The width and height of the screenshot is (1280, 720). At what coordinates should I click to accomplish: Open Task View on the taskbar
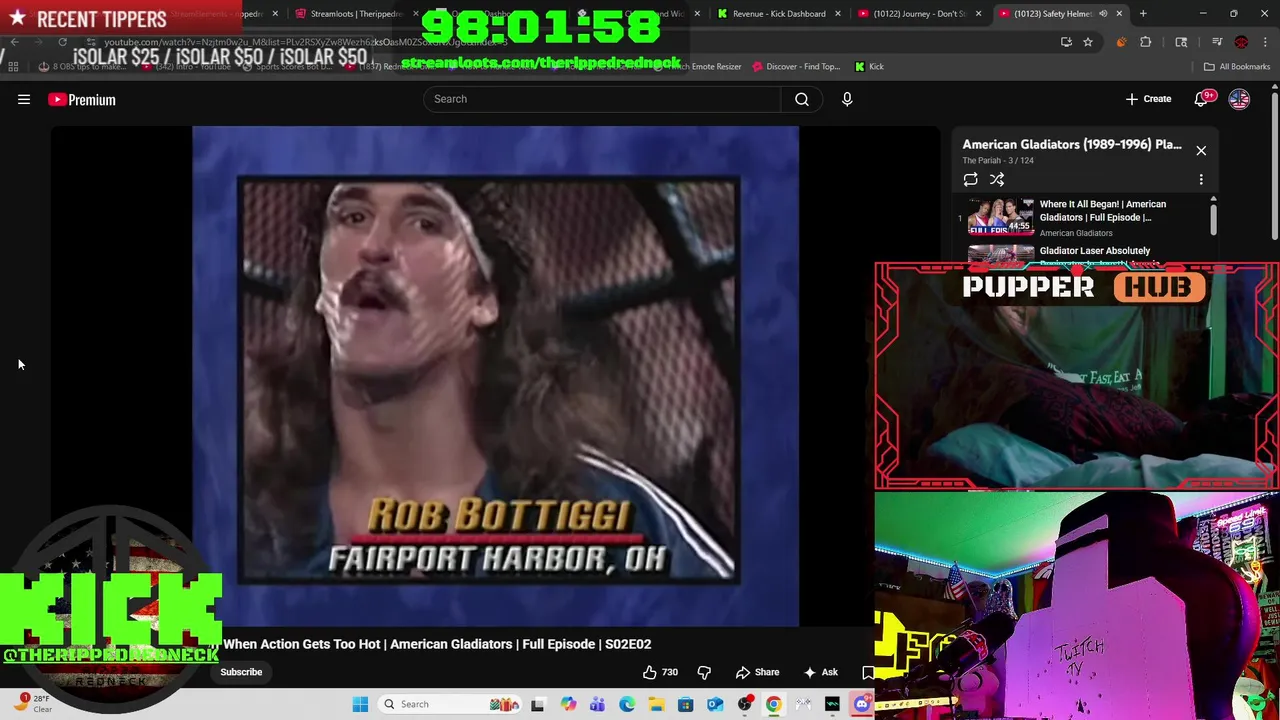coord(538,704)
